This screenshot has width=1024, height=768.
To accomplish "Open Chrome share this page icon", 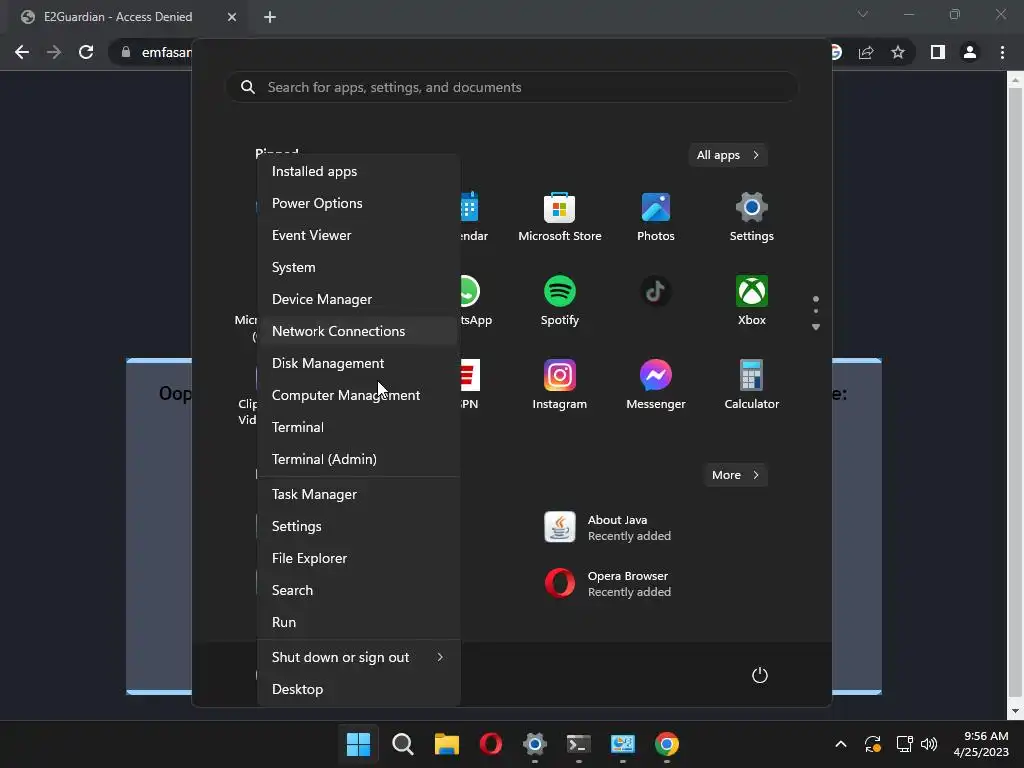I will (866, 52).
